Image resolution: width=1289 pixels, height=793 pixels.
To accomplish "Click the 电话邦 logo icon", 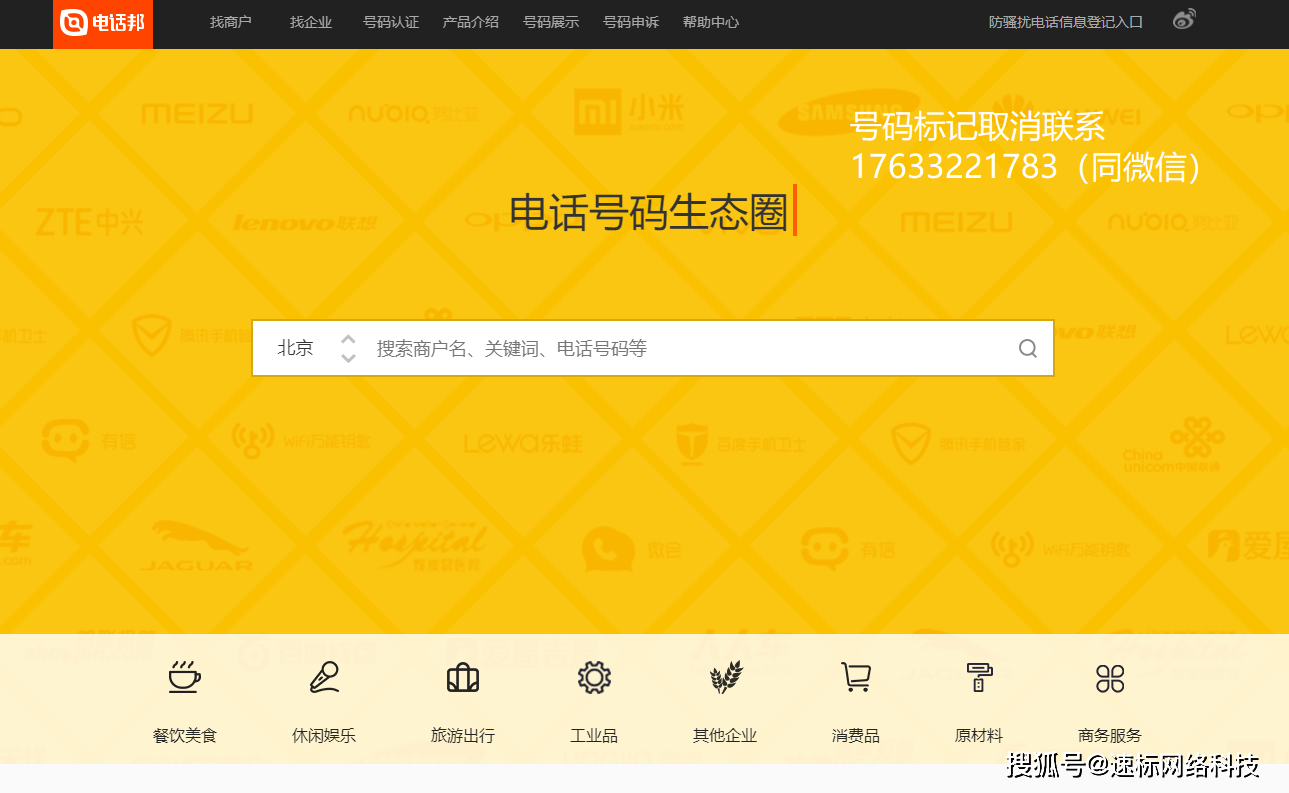I will click(74, 22).
